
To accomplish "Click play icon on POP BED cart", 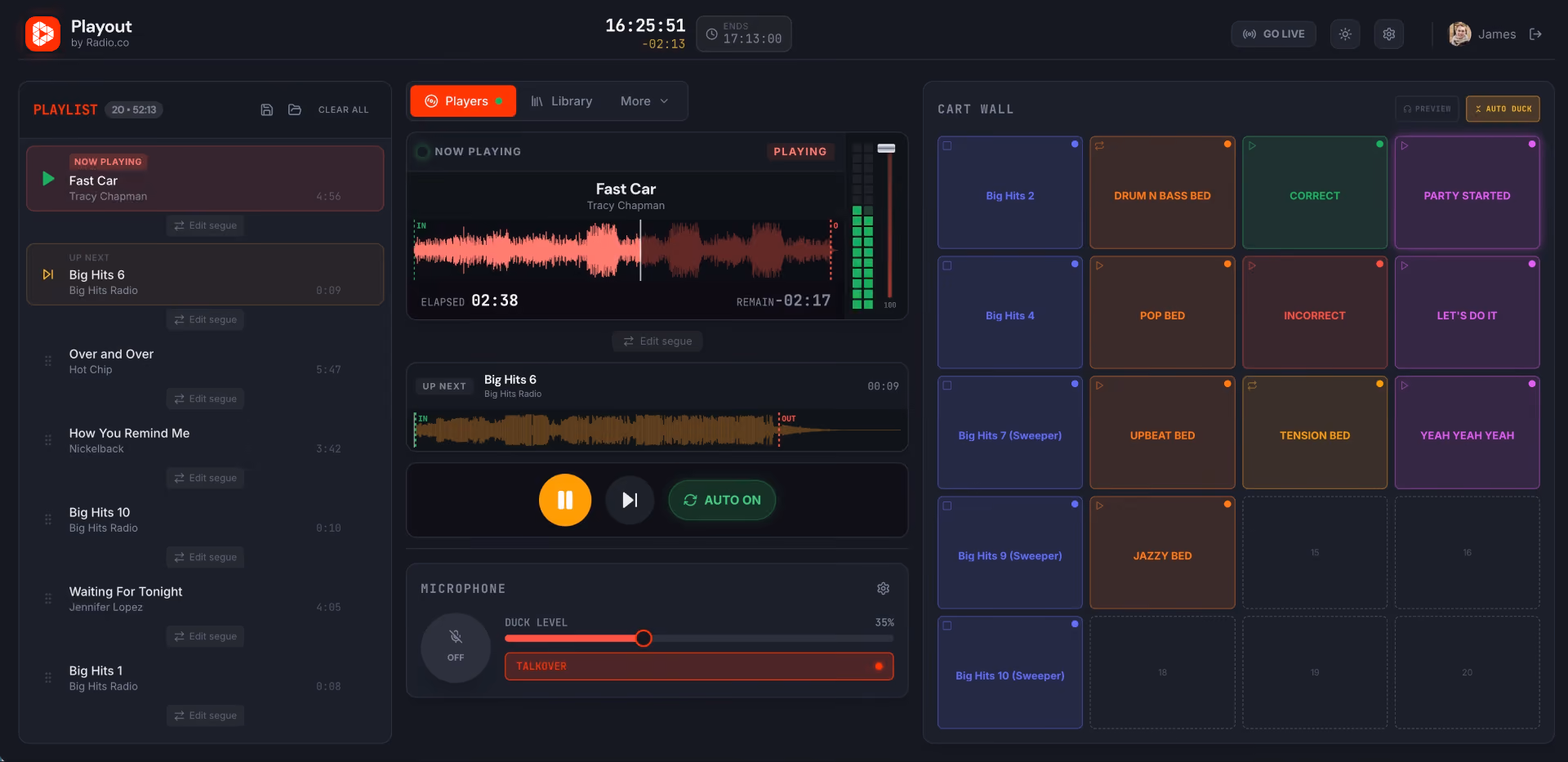I will pyautogui.click(x=1099, y=265).
